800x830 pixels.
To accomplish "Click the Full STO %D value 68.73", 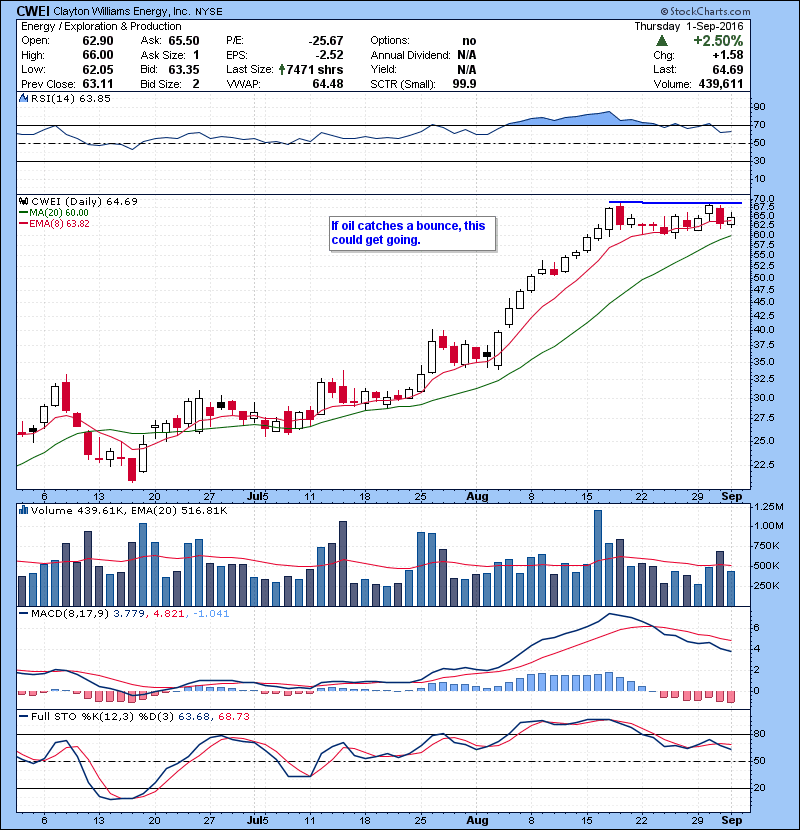I will (233, 716).
